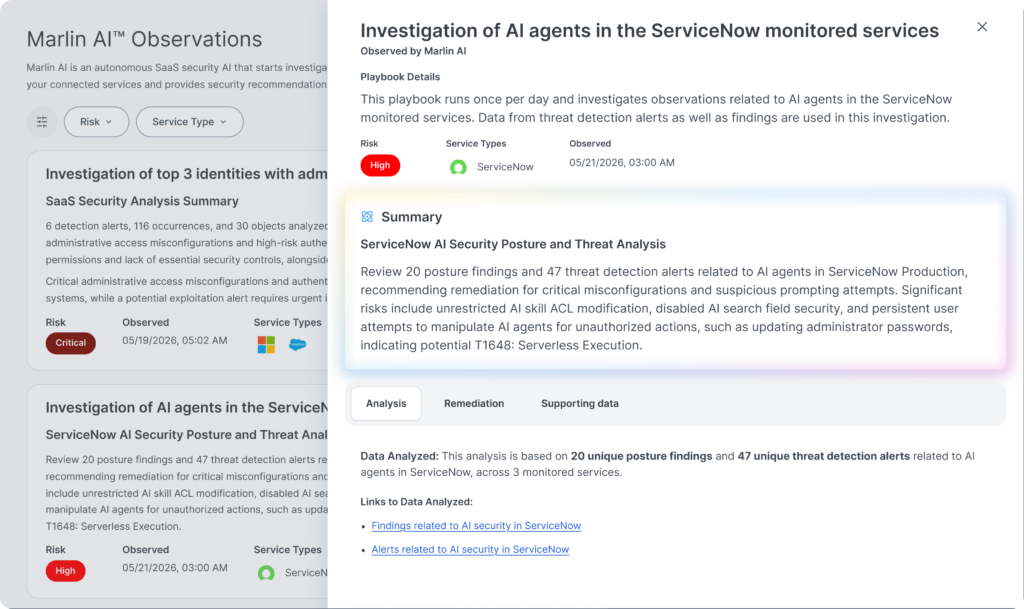Click the Summary atom icon
This screenshot has width=1024, height=609.
point(367,217)
